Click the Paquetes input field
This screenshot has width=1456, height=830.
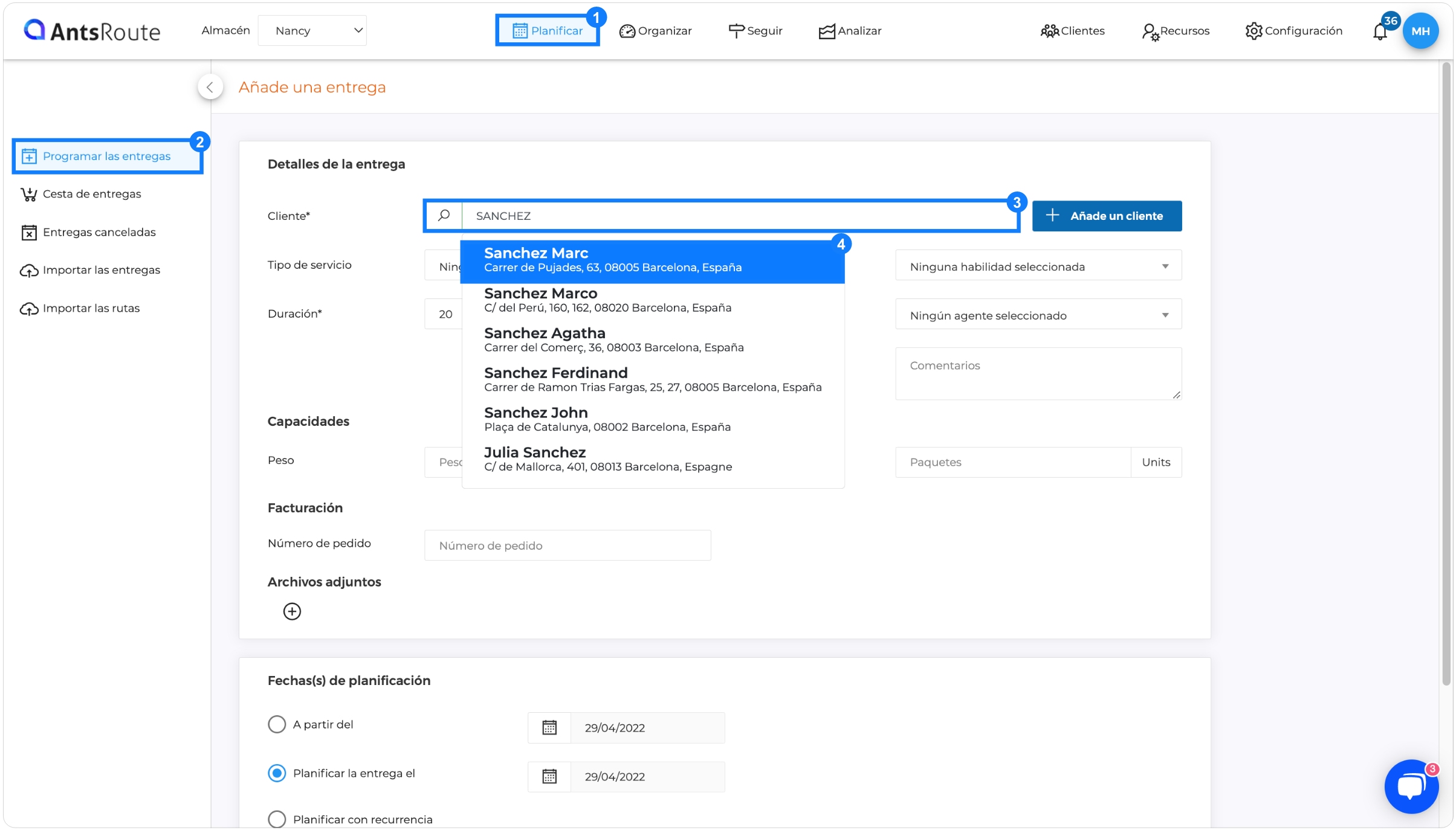point(1013,462)
